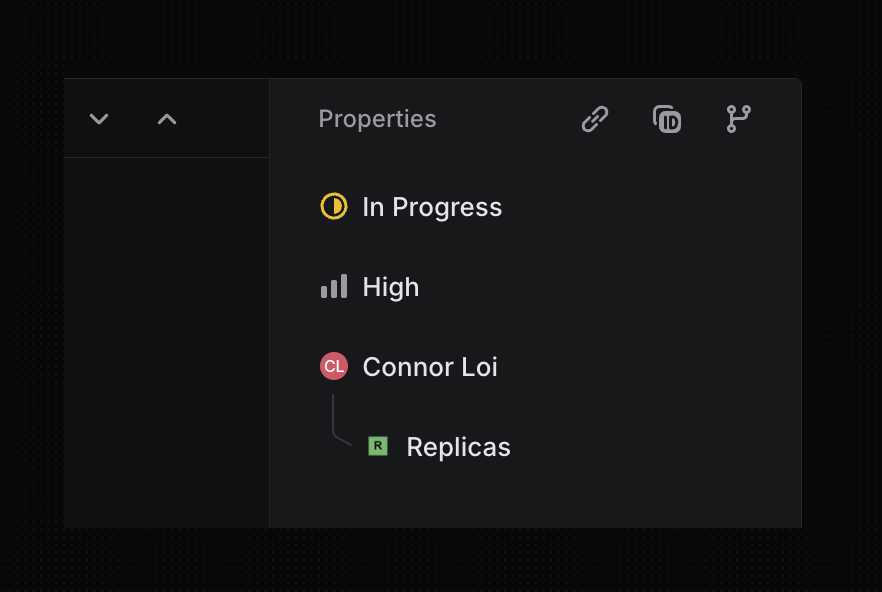Open the status dropdown showing In Progress
This screenshot has width=882, height=592.
click(432, 207)
